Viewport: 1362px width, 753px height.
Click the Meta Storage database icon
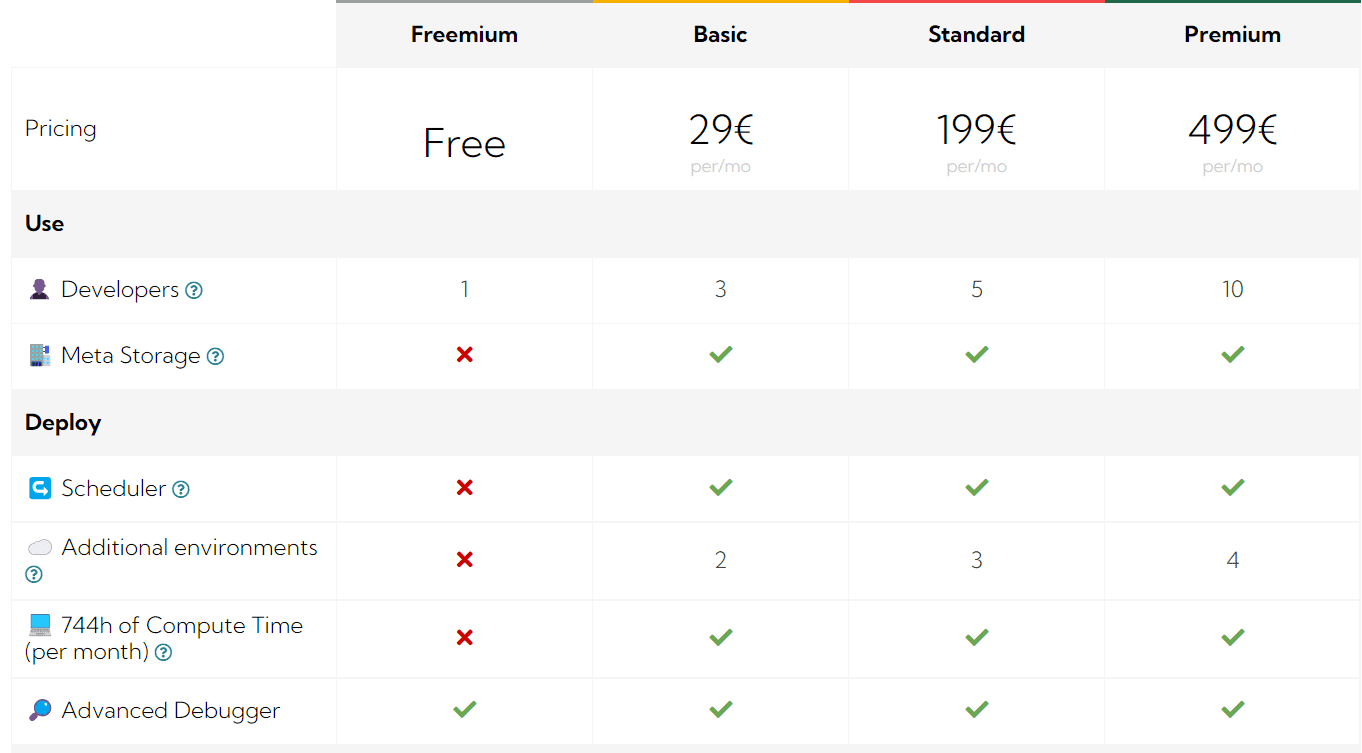[x=38, y=355]
